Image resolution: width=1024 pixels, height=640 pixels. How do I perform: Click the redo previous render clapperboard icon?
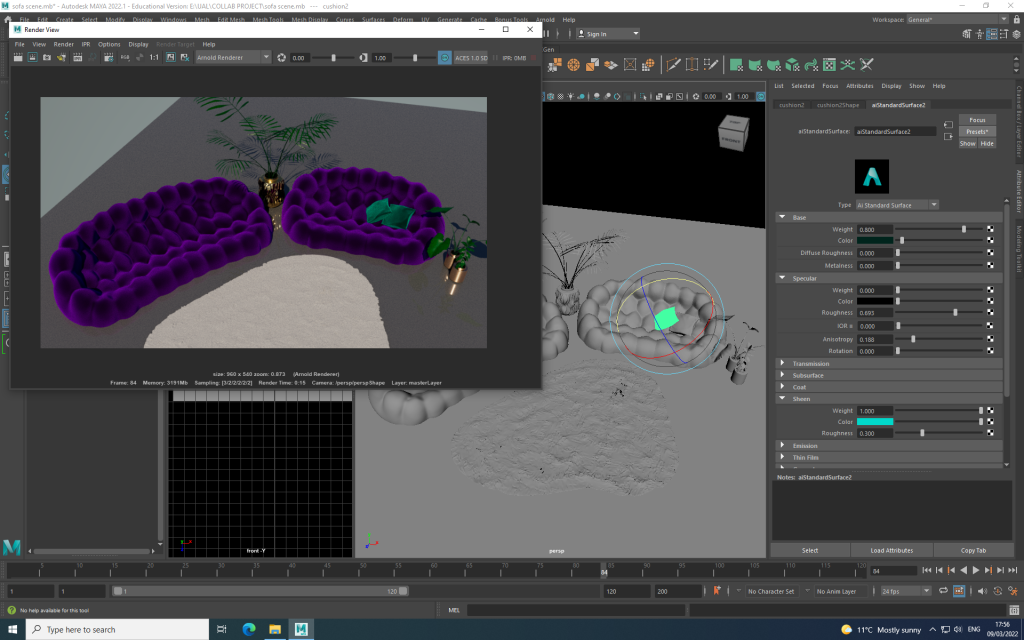(x=18, y=58)
